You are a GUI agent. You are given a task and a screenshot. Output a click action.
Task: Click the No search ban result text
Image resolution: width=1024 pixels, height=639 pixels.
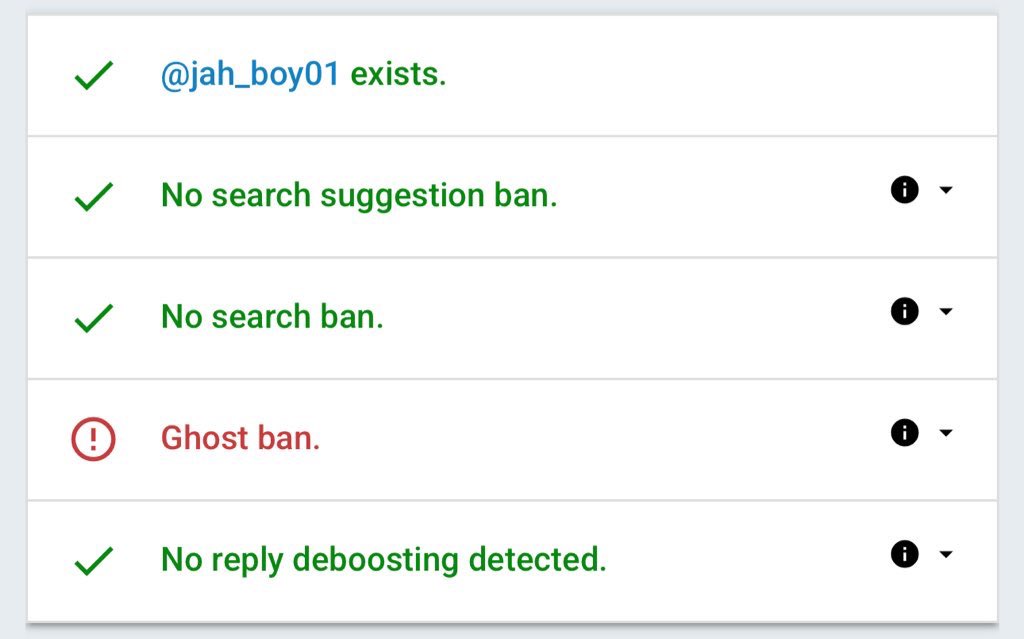[272, 316]
